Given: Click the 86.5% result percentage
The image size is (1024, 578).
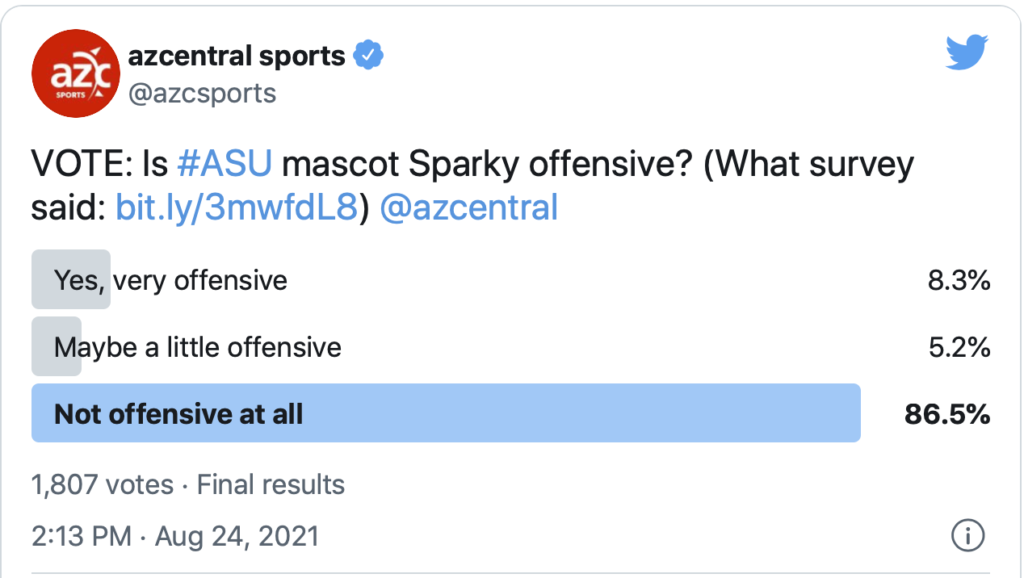Looking at the screenshot, I should pyautogui.click(x=947, y=414).
